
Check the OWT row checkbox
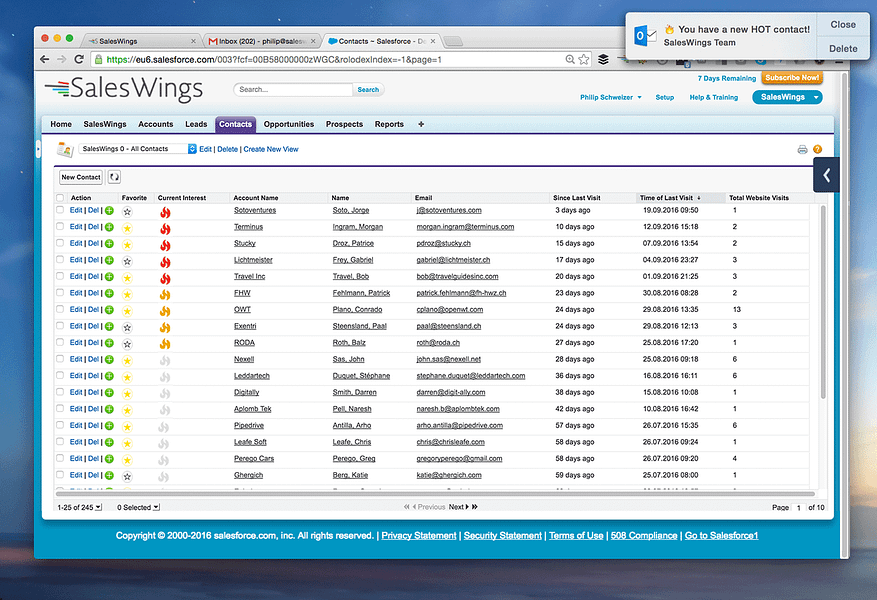tap(60, 309)
